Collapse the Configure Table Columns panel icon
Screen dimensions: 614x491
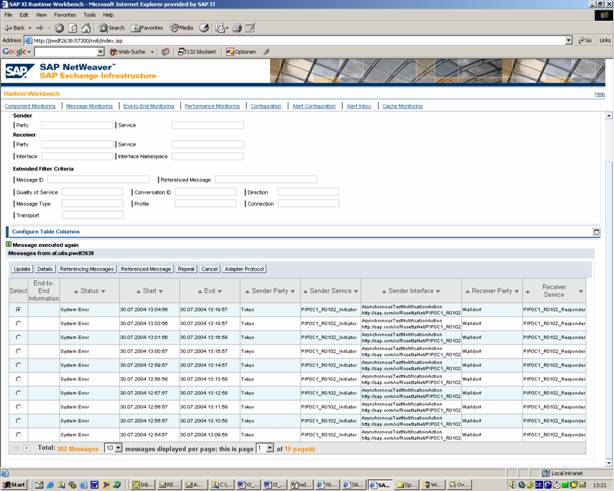point(596,232)
